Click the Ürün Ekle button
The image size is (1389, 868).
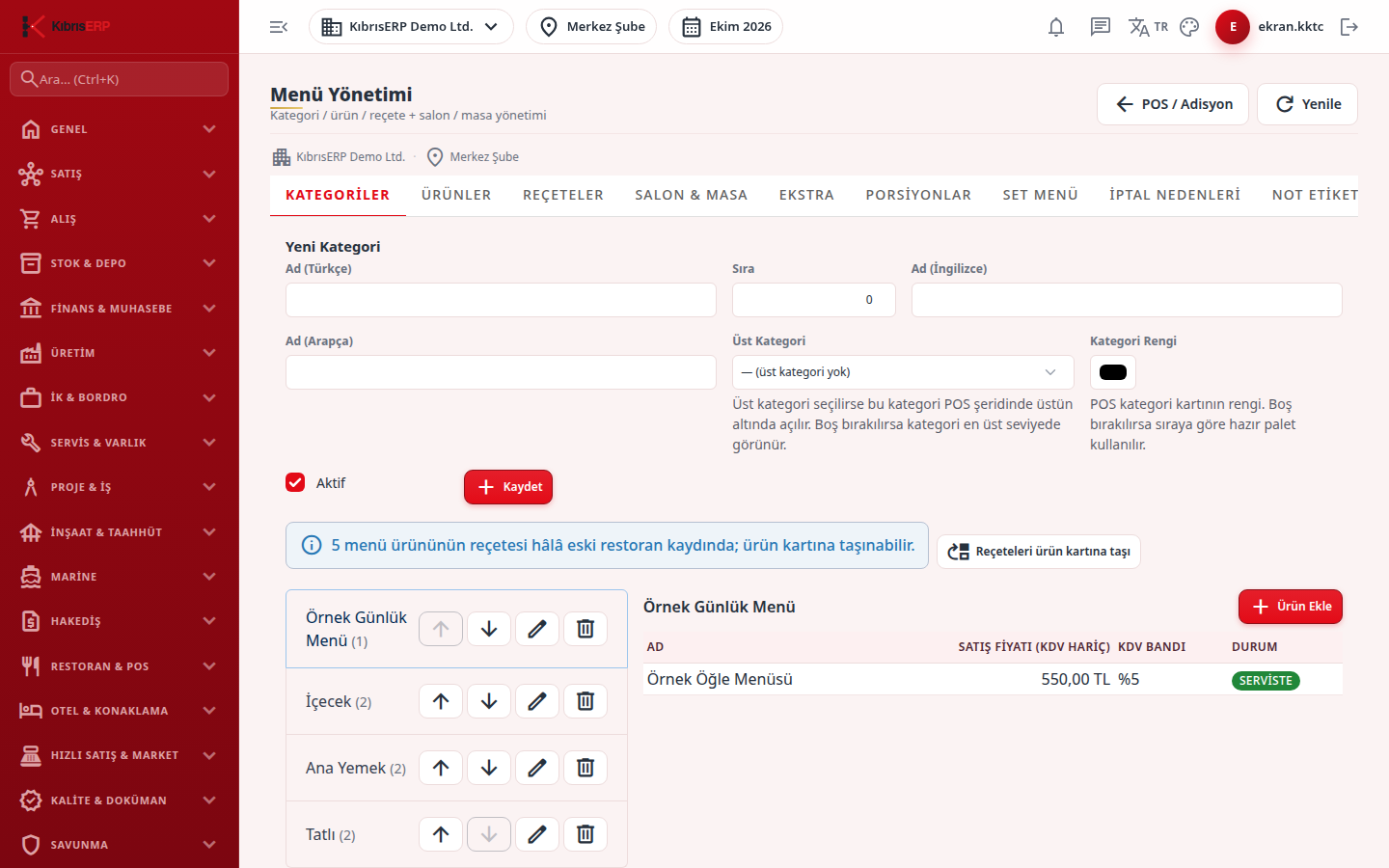[1291, 607]
